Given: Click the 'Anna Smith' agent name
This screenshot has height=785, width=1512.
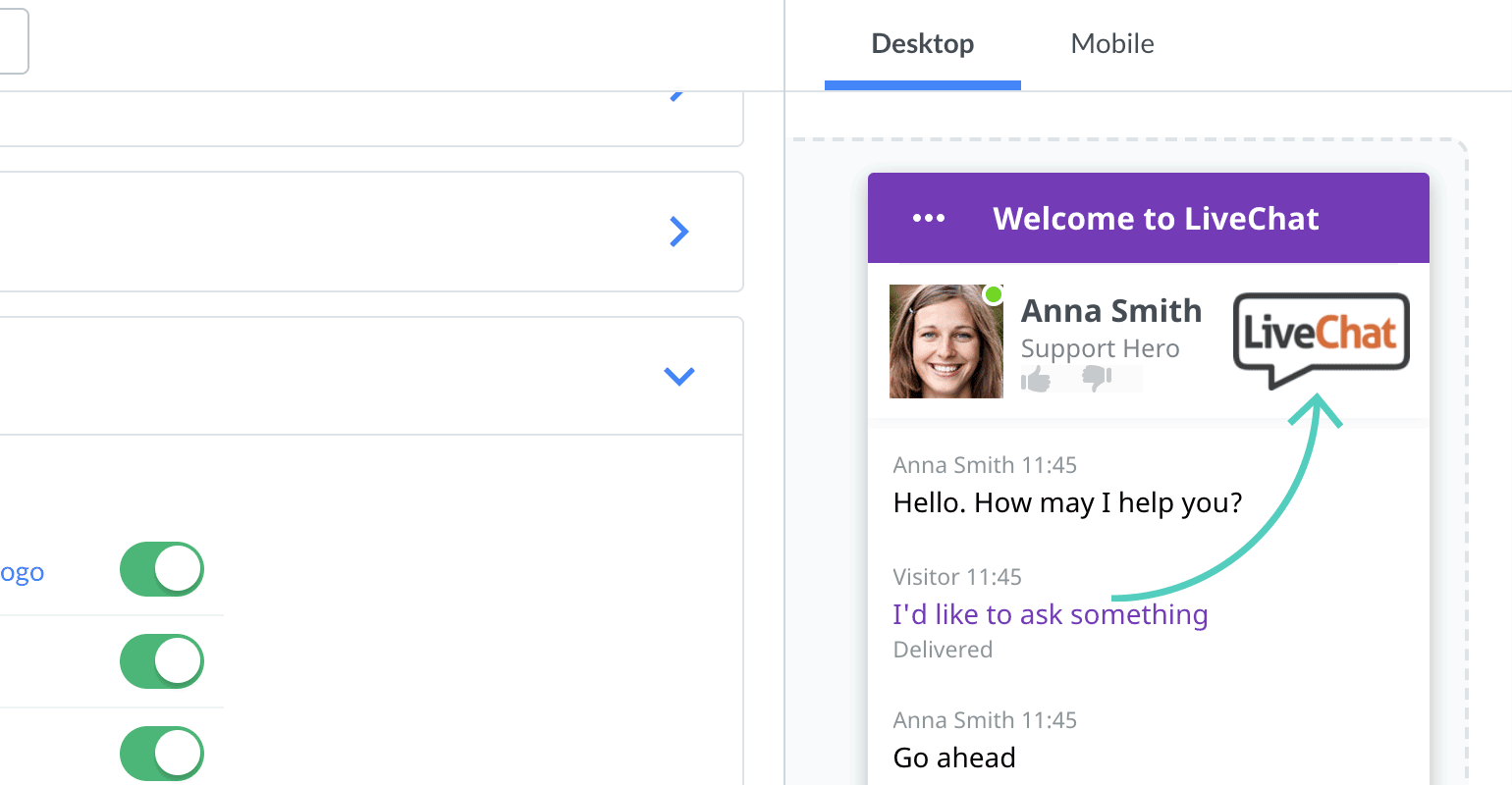Looking at the screenshot, I should click(x=1111, y=311).
